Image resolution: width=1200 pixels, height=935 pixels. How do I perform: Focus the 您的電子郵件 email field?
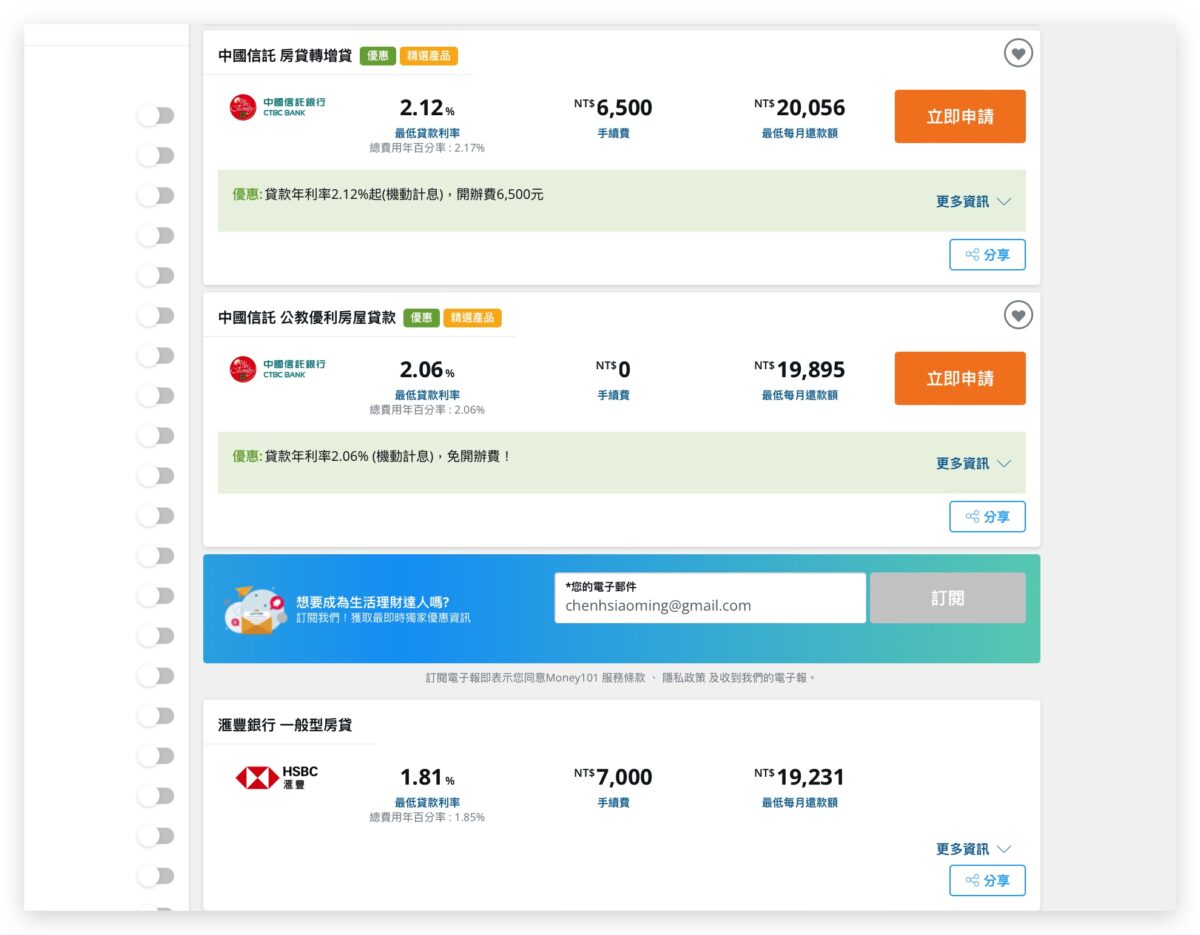tap(711, 598)
